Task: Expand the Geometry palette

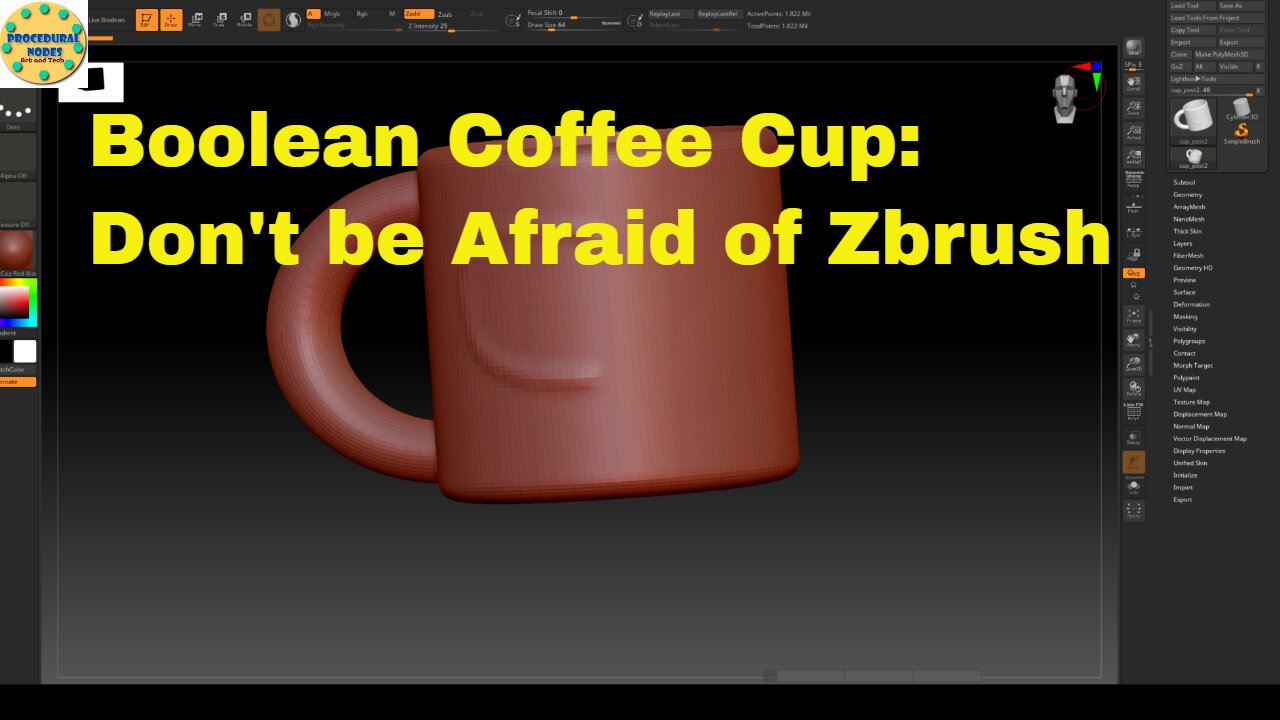Action: [1188, 195]
